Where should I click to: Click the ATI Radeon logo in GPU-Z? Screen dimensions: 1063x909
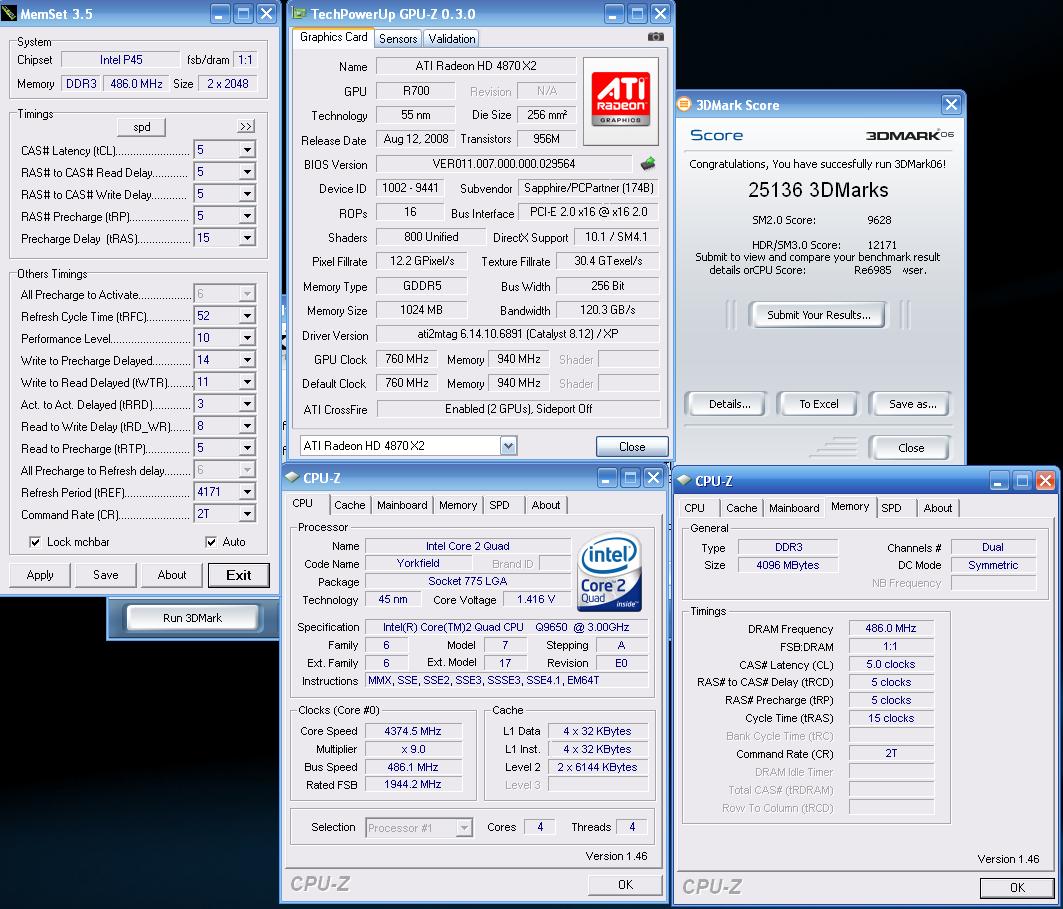[x=620, y=100]
